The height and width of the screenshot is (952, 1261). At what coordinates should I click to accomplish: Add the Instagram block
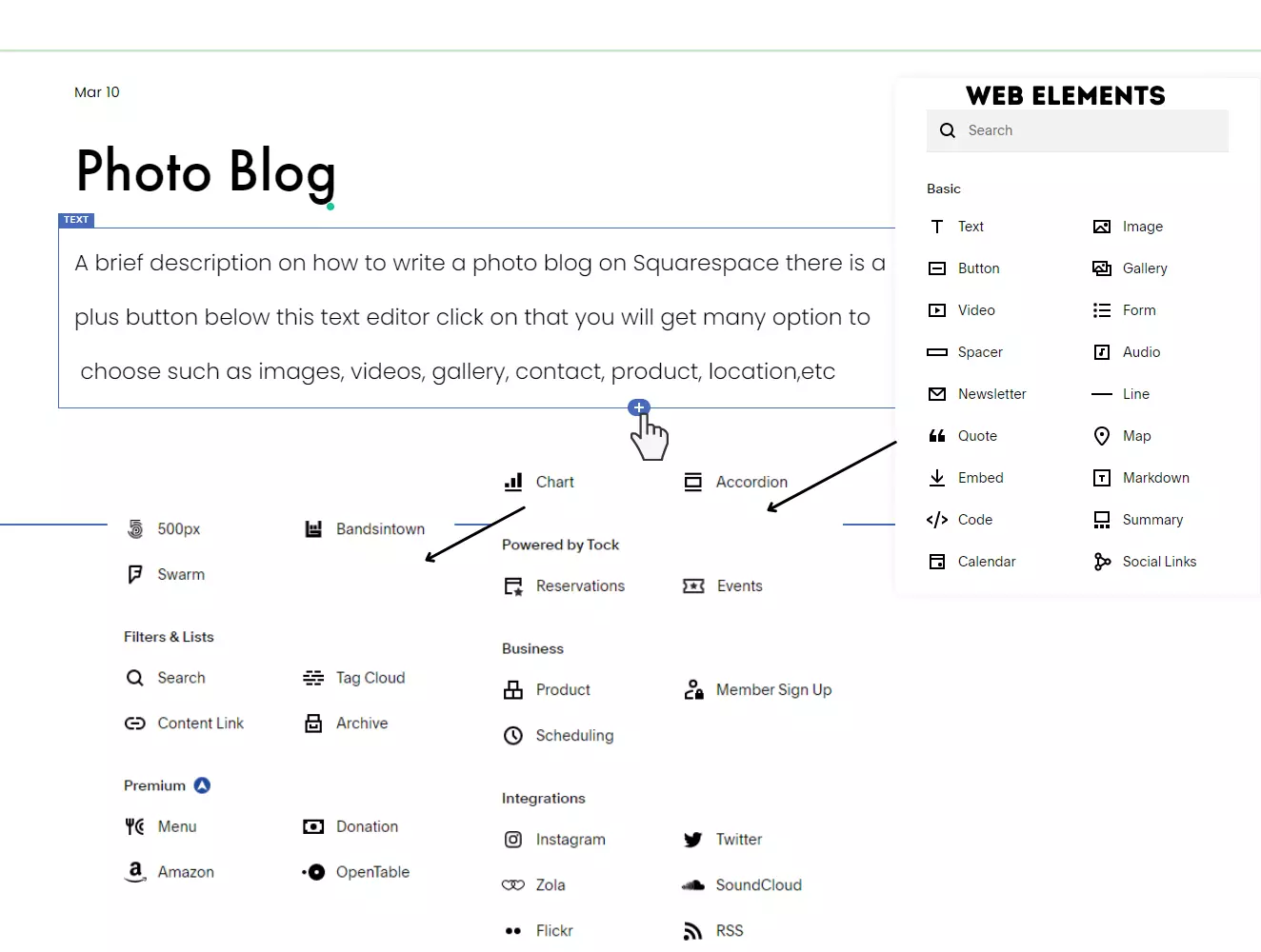(x=554, y=840)
